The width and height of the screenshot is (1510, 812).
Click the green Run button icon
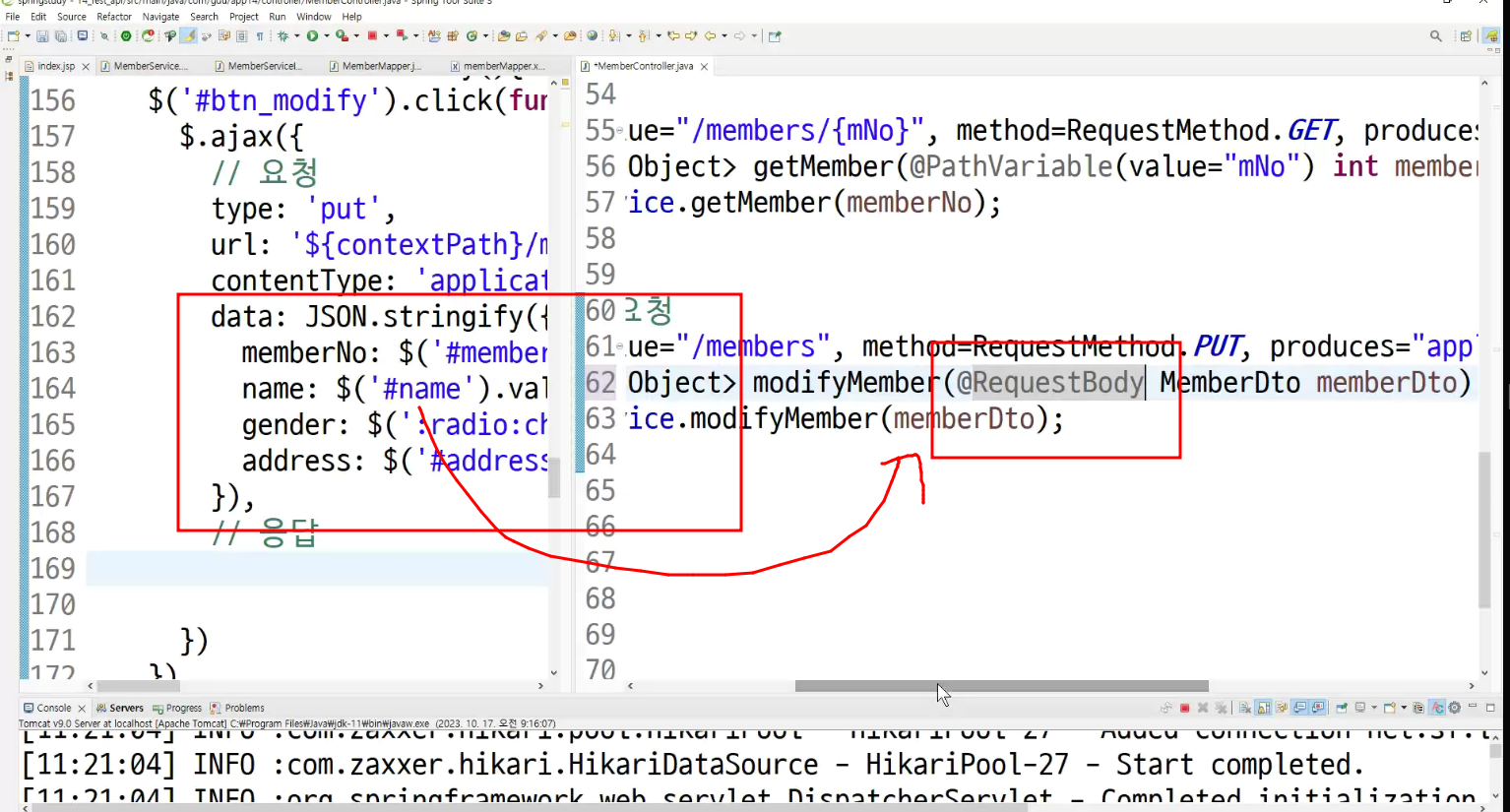tap(312, 36)
